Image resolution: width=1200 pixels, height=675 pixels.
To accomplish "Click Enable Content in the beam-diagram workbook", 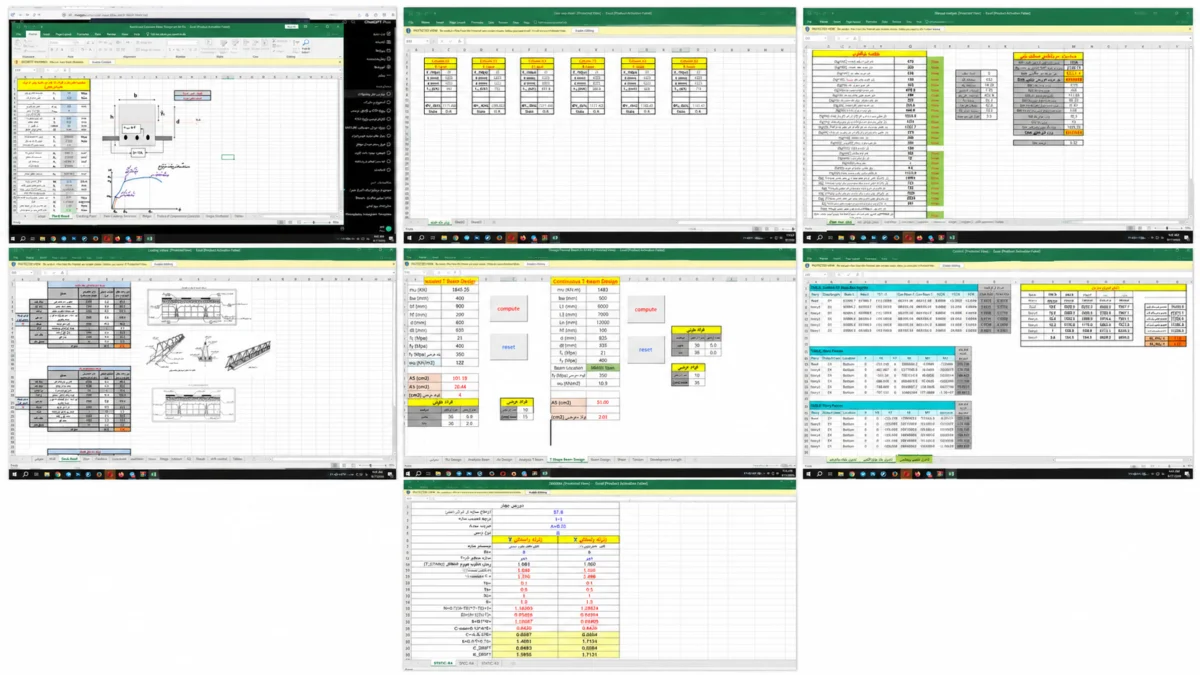I will point(102,63).
